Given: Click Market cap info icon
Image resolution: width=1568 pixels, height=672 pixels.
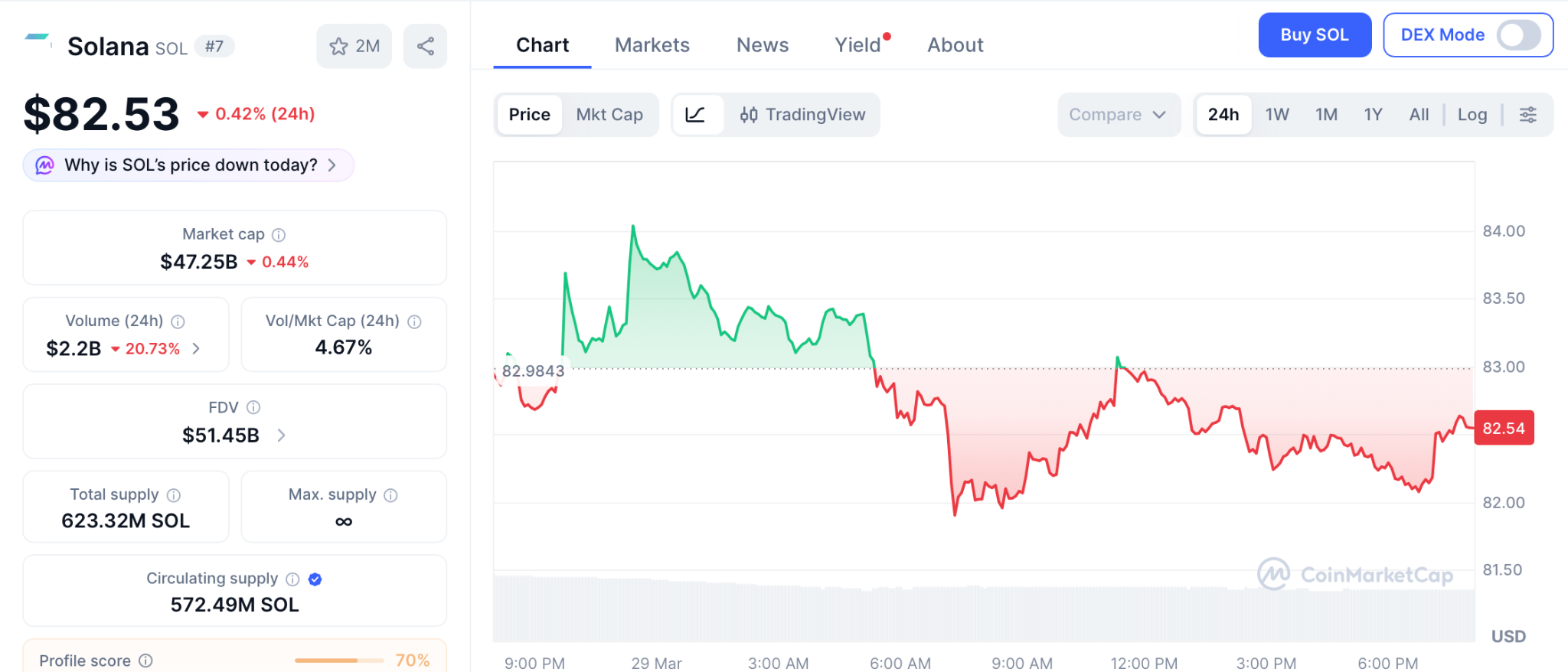Looking at the screenshot, I should [279, 235].
